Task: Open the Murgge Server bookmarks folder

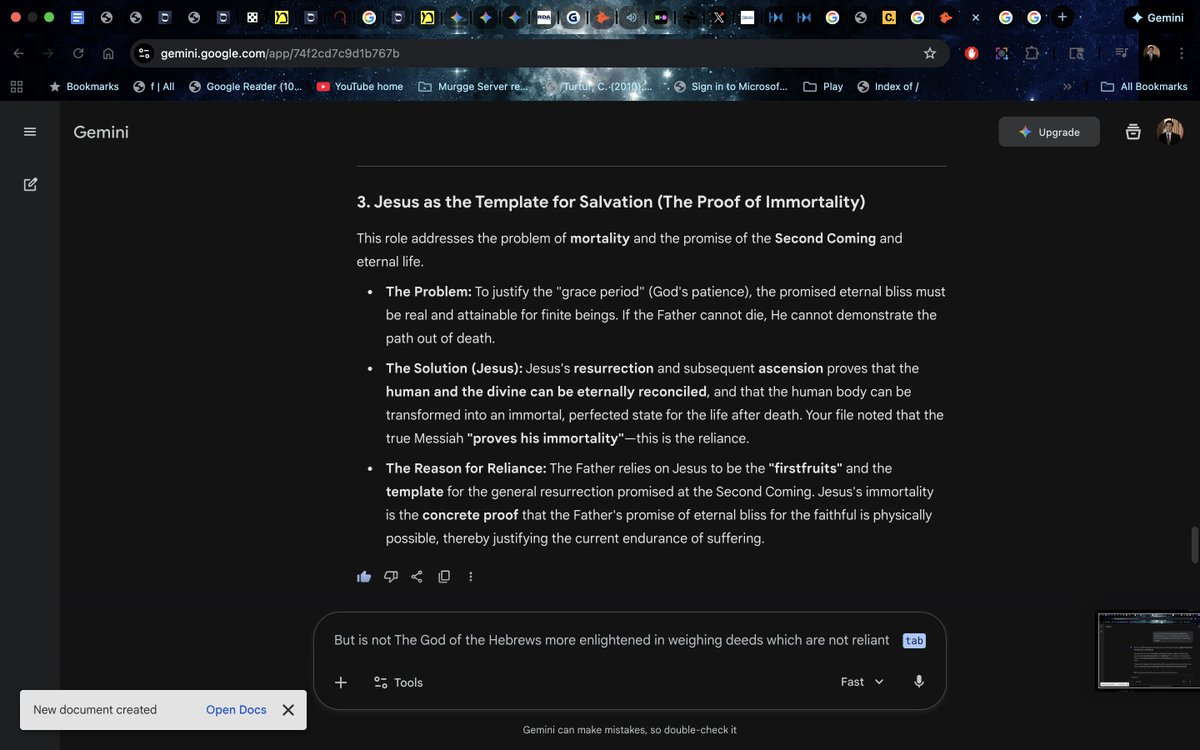Action: tap(473, 87)
